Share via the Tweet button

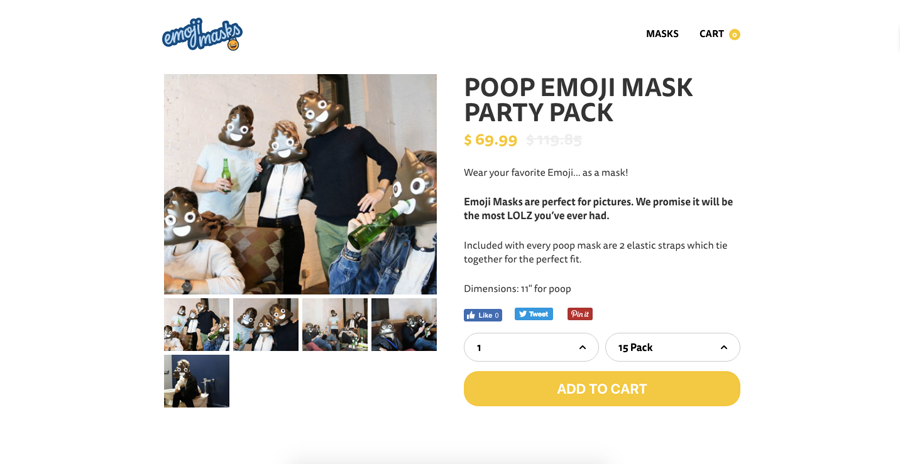(x=534, y=314)
